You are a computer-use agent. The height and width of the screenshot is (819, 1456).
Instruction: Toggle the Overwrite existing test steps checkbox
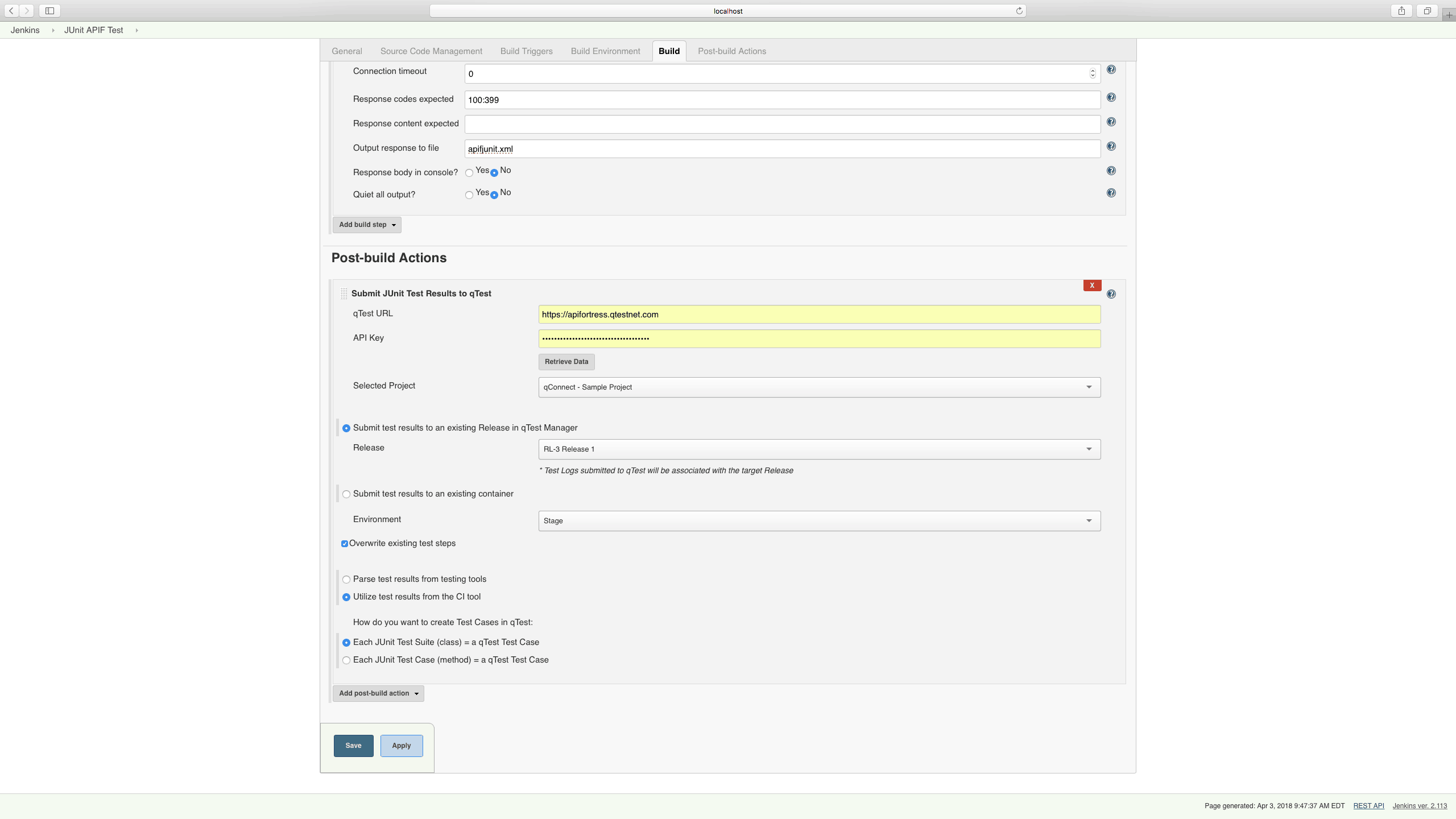coord(344,543)
